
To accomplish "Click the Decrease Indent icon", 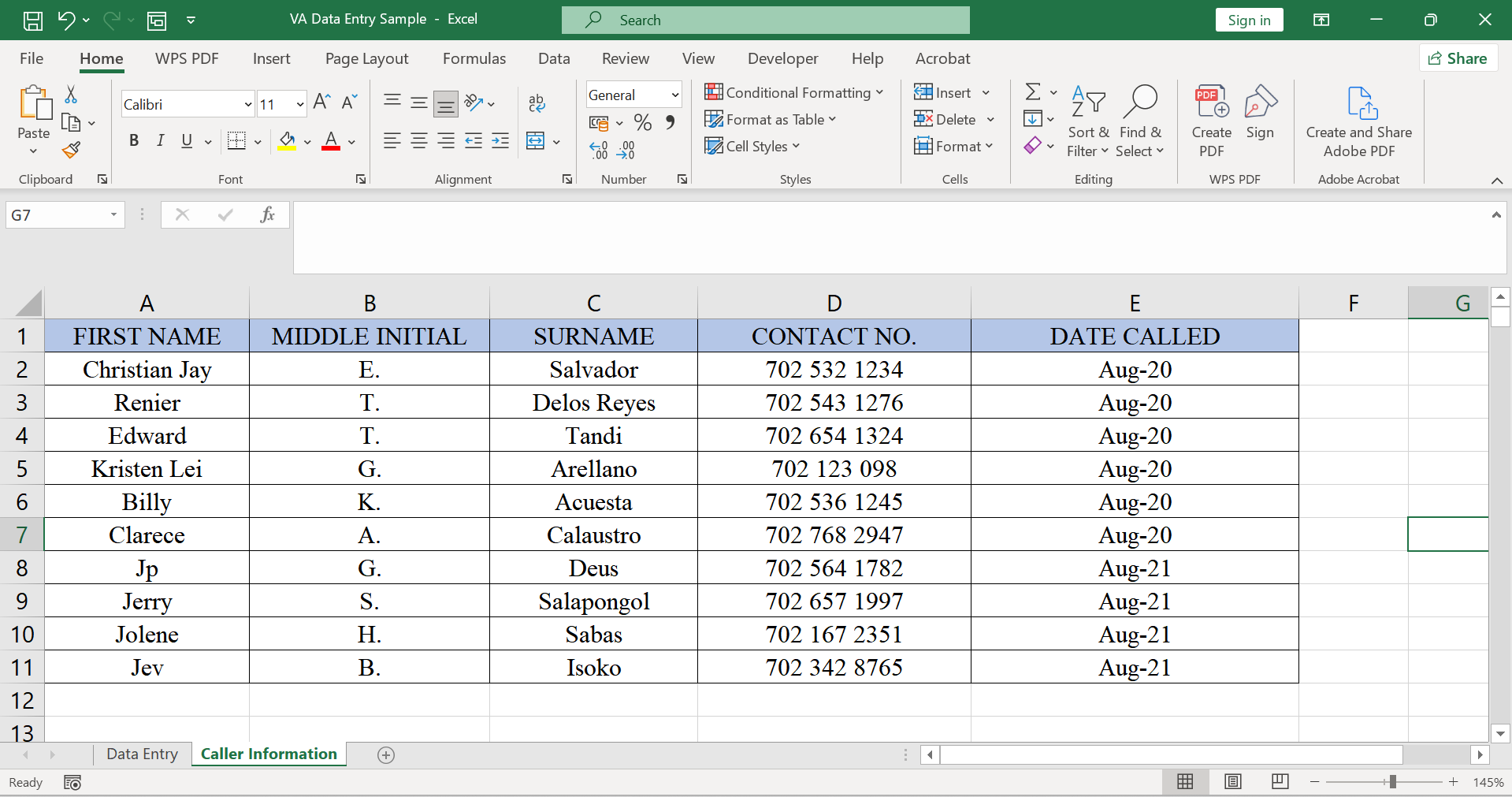I will click(x=474, y=141).
